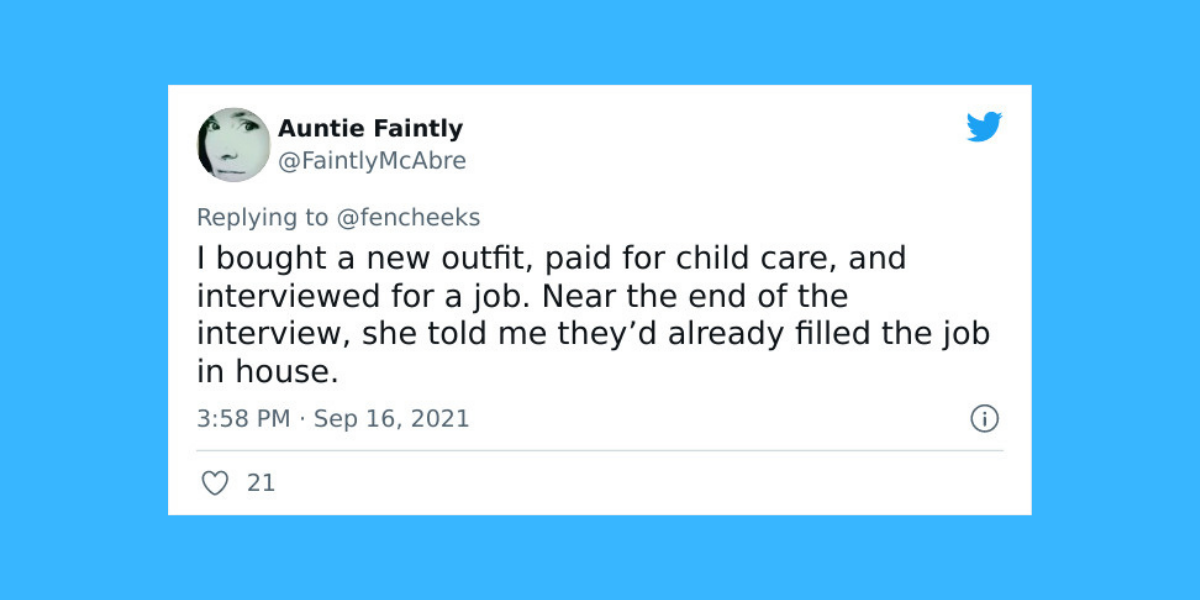The width and height of the screenshot is (1200, 600).
Task: Click the divider line below the timestamp
Action: tap(600, 450)
